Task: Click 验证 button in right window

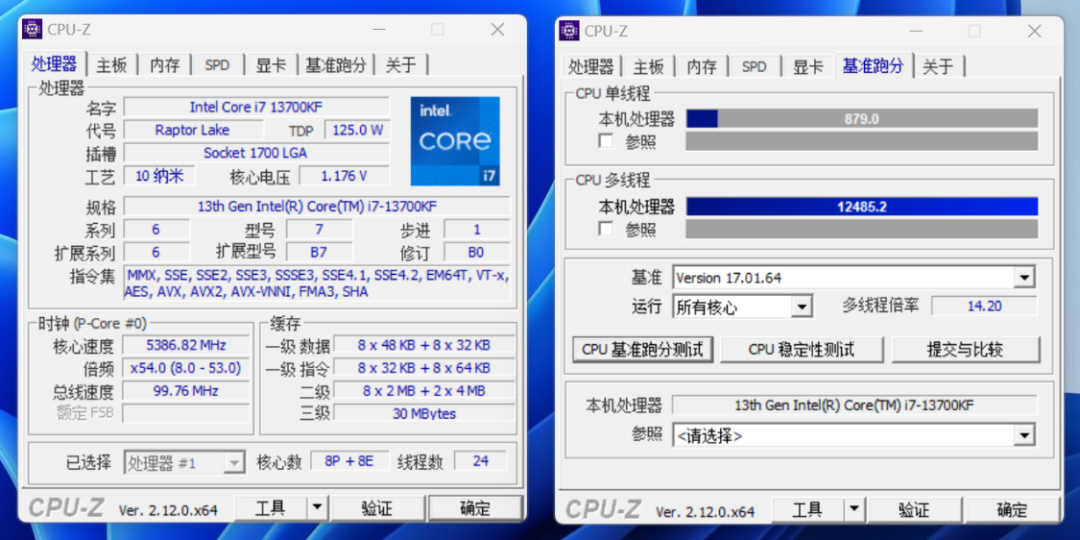Action: tap(914, 510)
